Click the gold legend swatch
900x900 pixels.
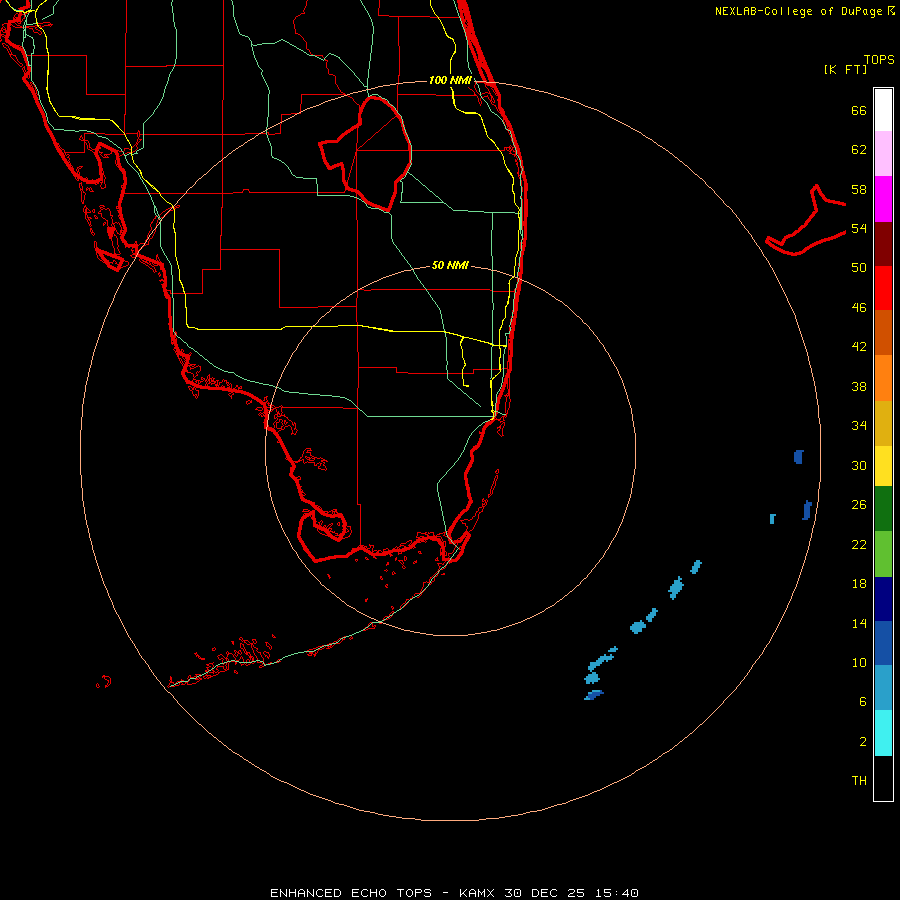pos(883,424)
